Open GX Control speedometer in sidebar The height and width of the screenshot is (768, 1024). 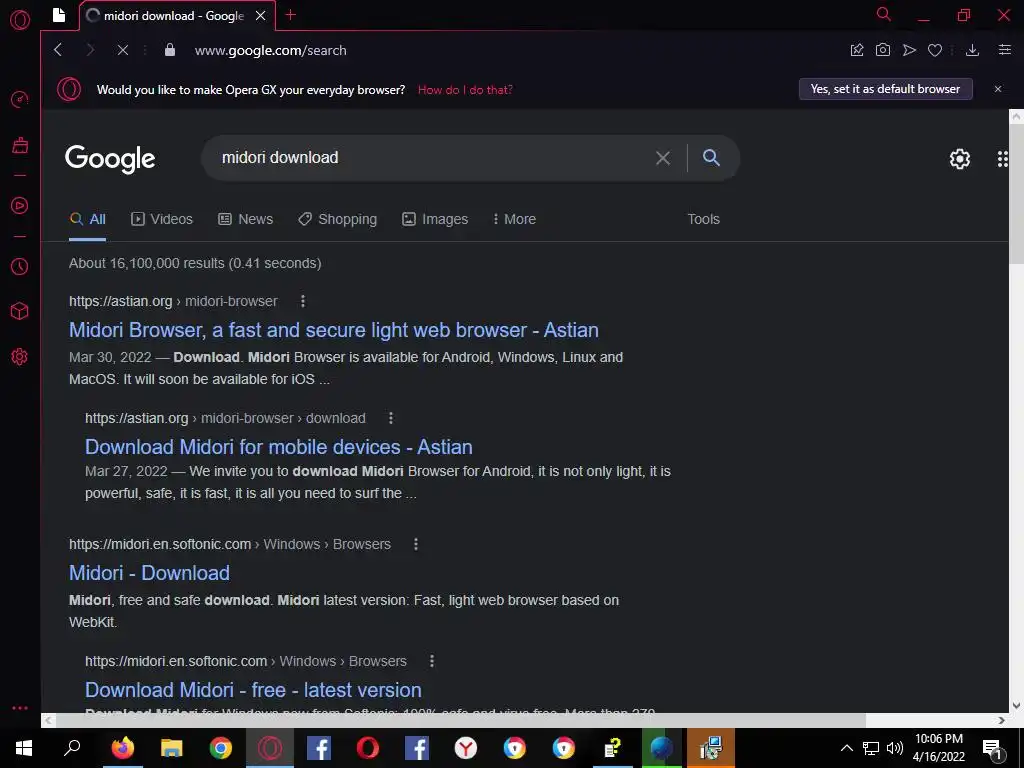(x=20, y=100)
